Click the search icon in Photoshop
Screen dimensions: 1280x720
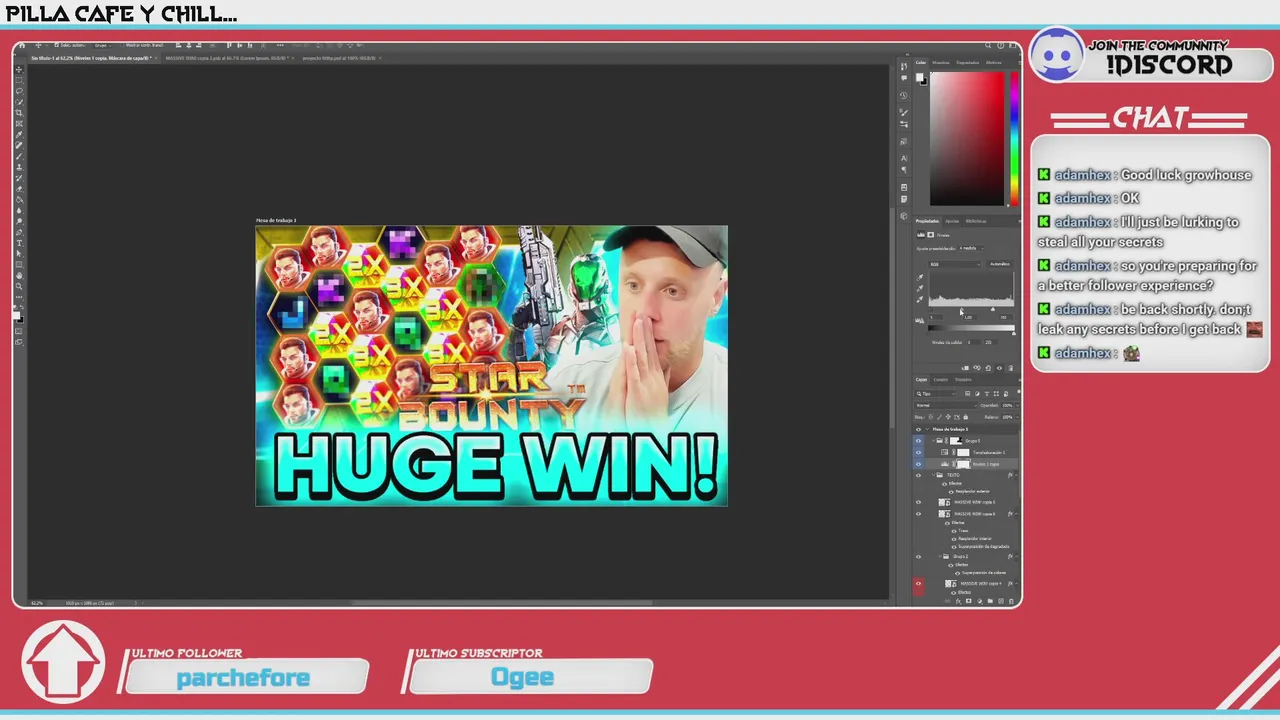(x=988, y=45)
